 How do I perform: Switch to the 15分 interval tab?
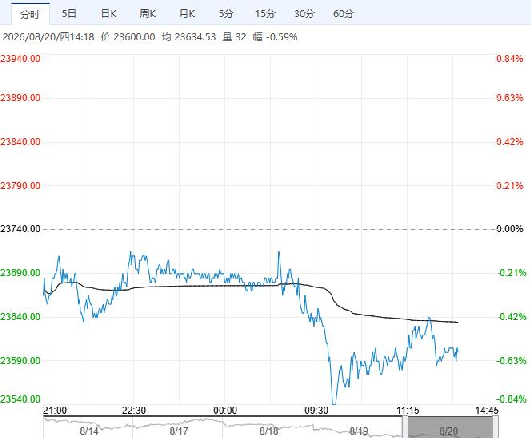265,14
